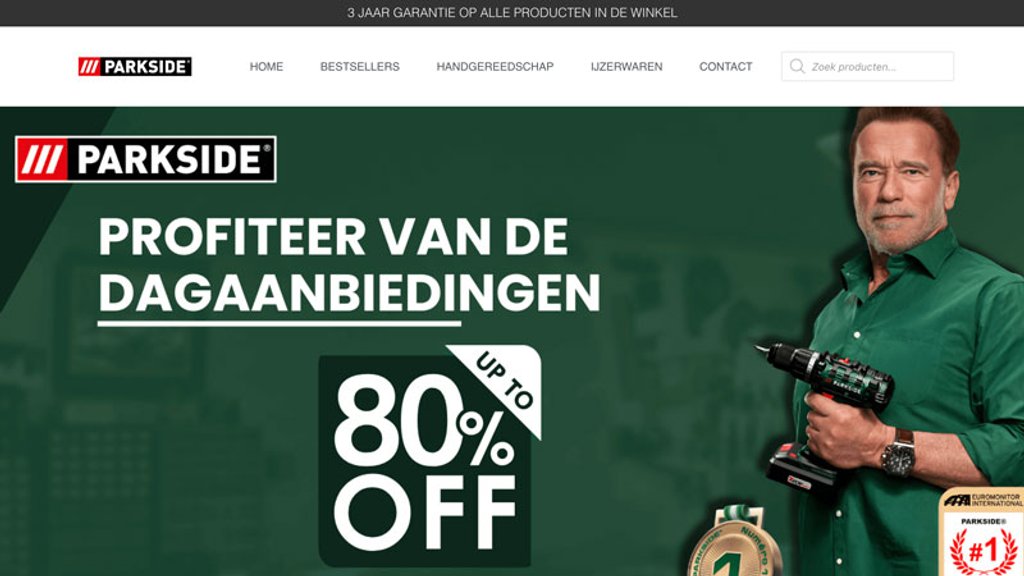Click the DAGAANBIEDINGEN headline text
Screen dimensions: 1024x576
pyautogui.click(x=349, y=293)
